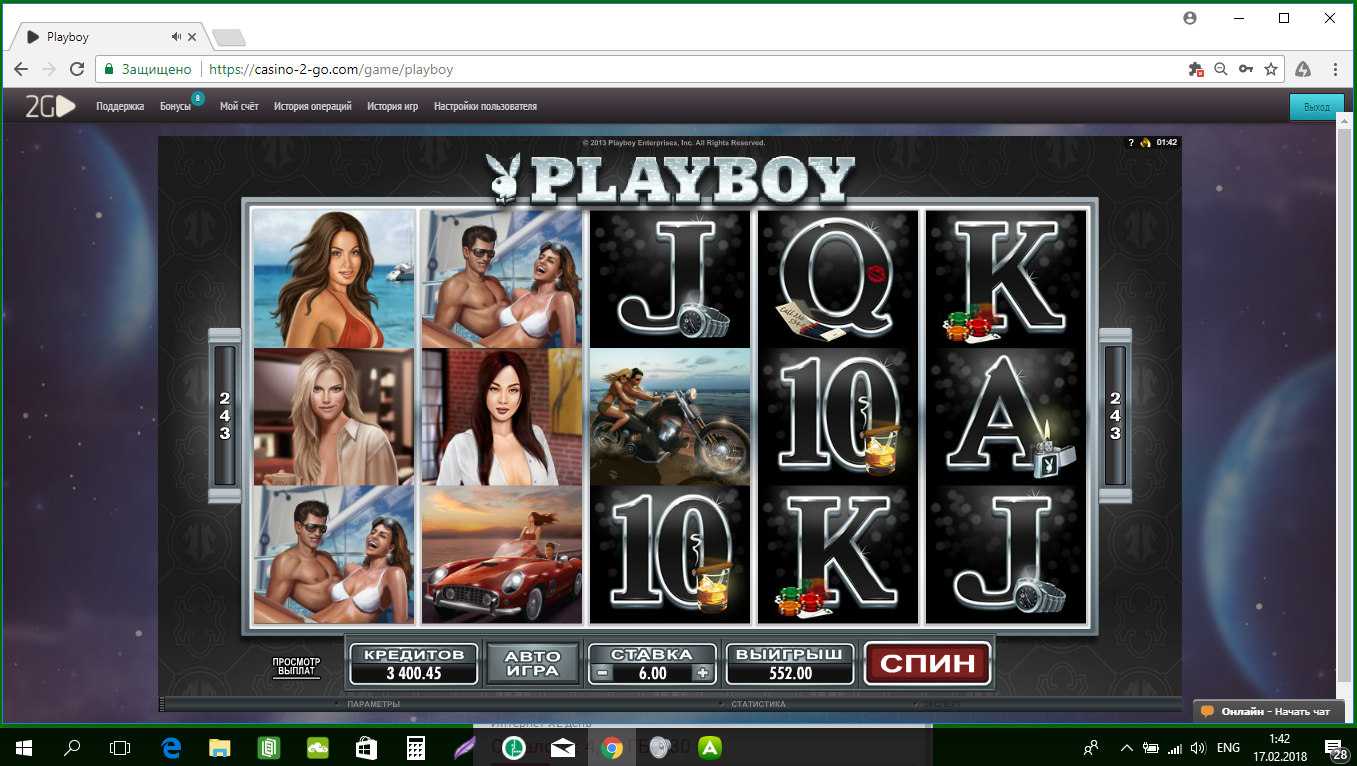Click the red СПИН spin button
This screenshot has height=766, width=1357.
[x=927, y=663]
